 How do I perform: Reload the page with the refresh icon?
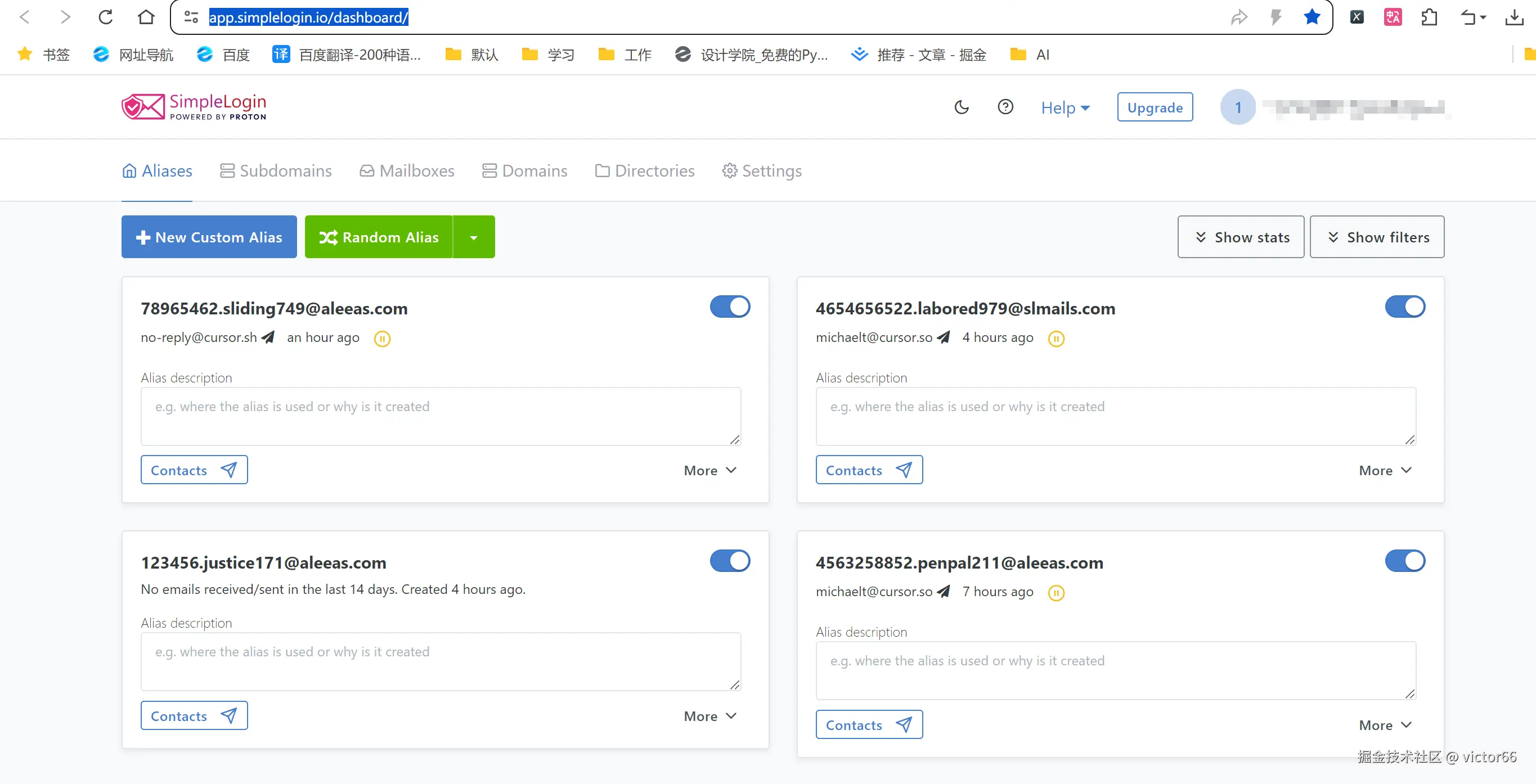click(106, 17)
